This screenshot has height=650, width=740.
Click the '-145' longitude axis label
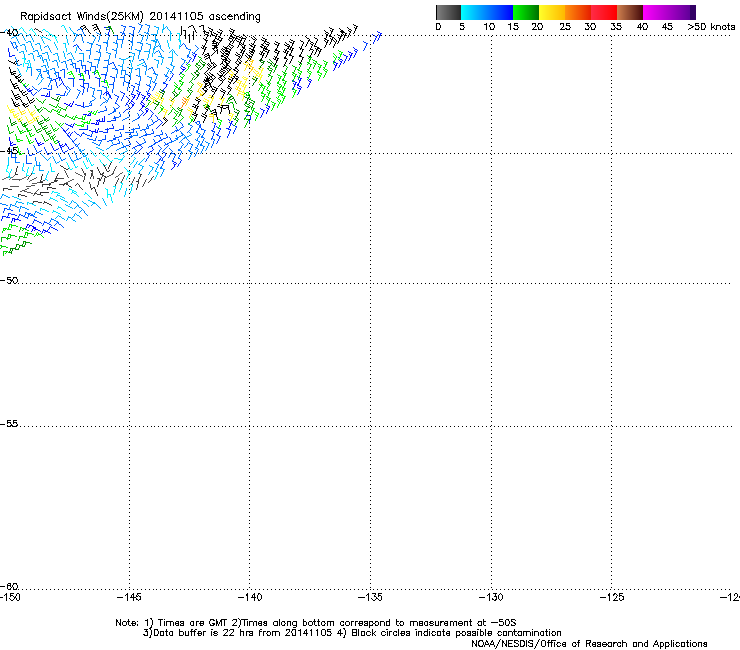(x=129, y=598)
